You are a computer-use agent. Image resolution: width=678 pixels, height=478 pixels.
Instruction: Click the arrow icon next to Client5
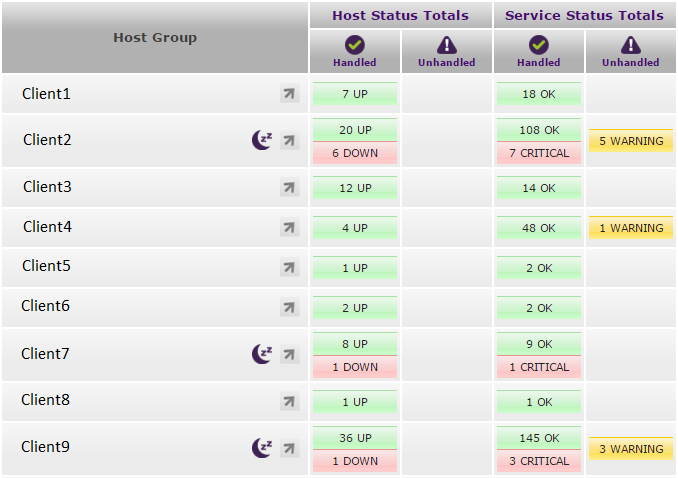point(289,267)
